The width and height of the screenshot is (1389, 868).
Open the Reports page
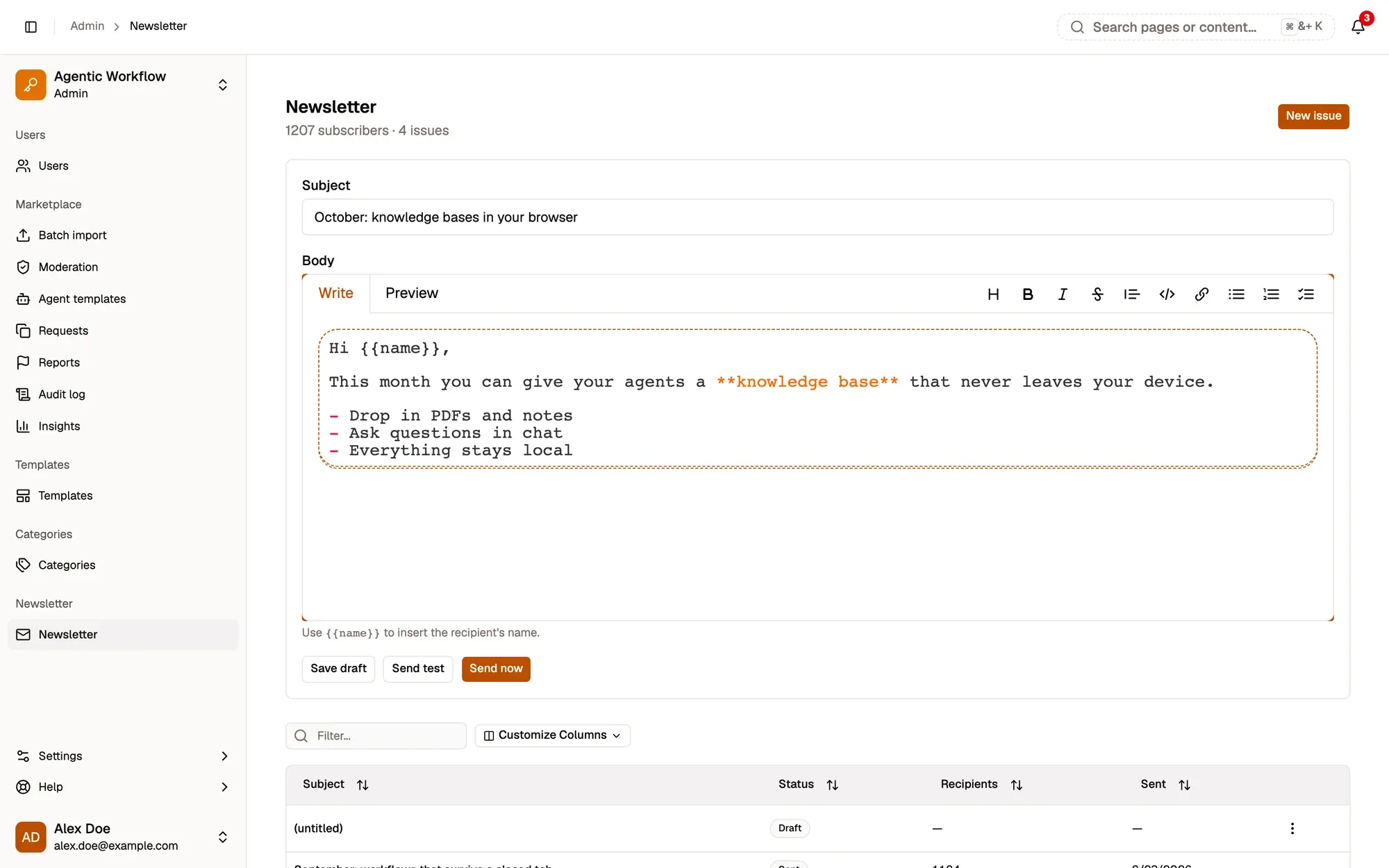123,362
